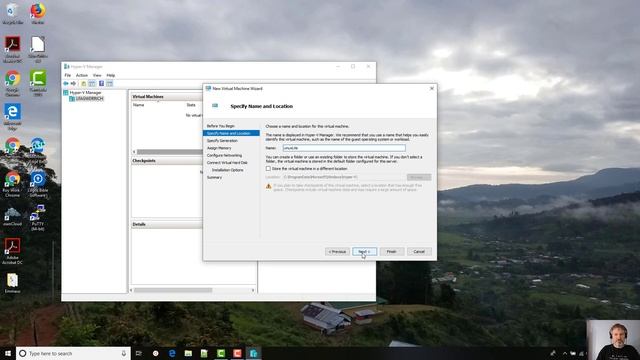Image resolution: width=640 pixels, height=360 pixels.
Task: Click the Cancel button in the wizard
Action: pos(419,252)
